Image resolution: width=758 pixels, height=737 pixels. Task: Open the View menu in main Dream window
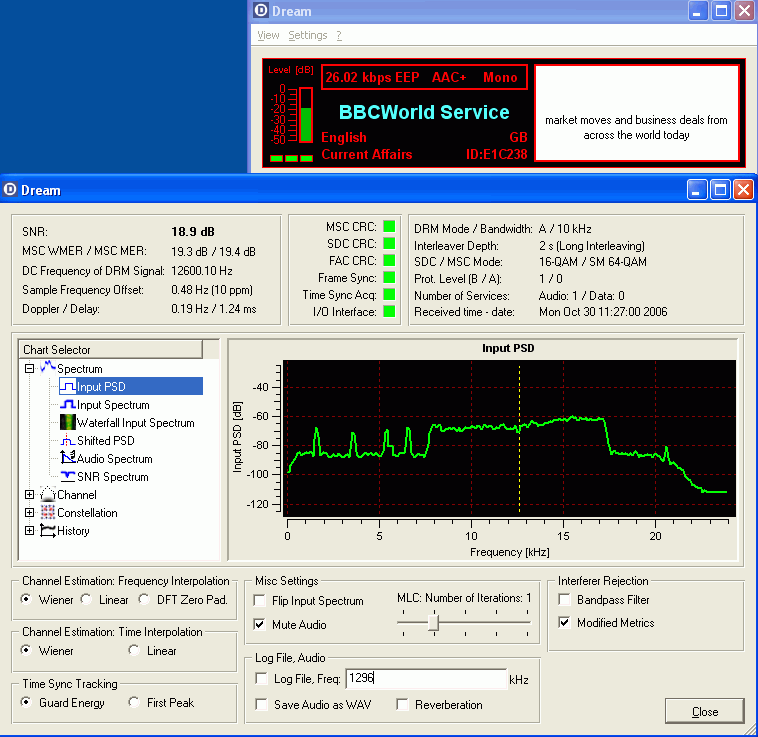point(268,35)
